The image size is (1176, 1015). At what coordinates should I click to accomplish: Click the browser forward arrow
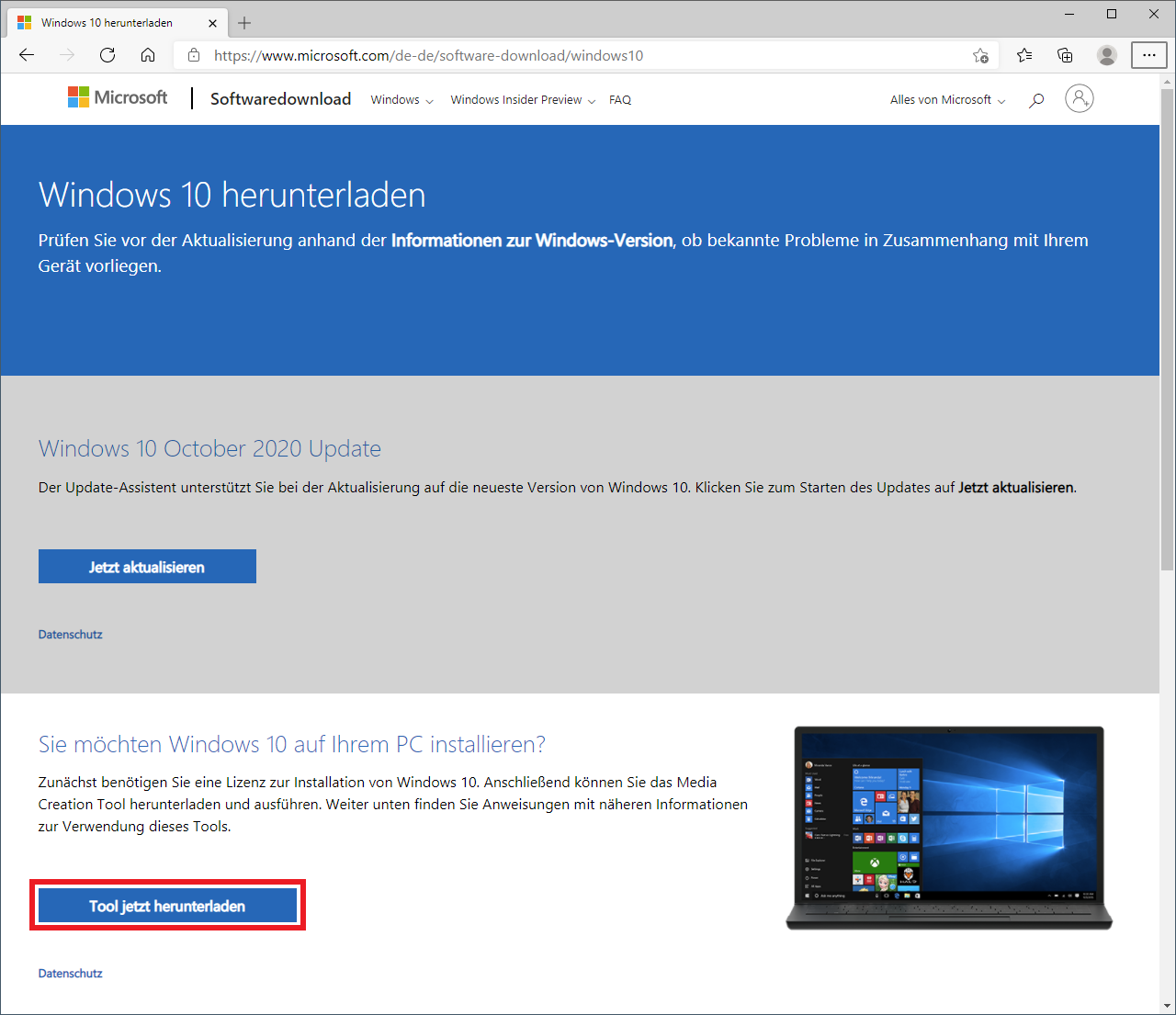[67, 55]
